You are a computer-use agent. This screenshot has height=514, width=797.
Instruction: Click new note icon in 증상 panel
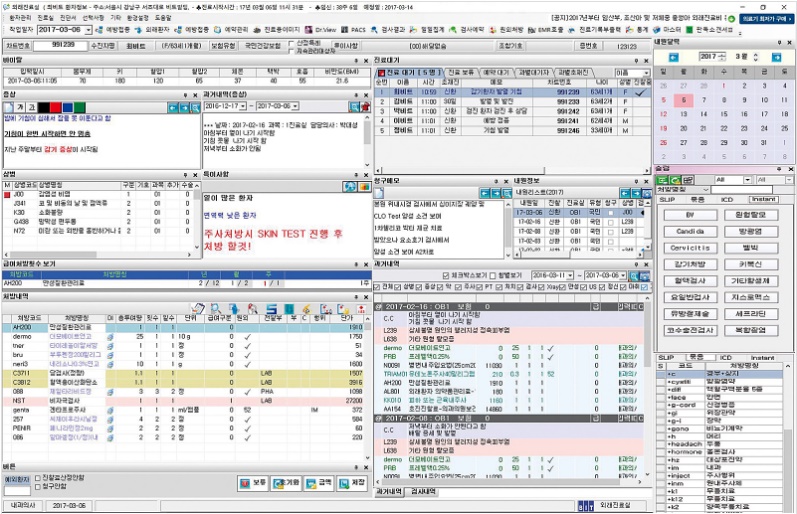click(x=8, y=107)
